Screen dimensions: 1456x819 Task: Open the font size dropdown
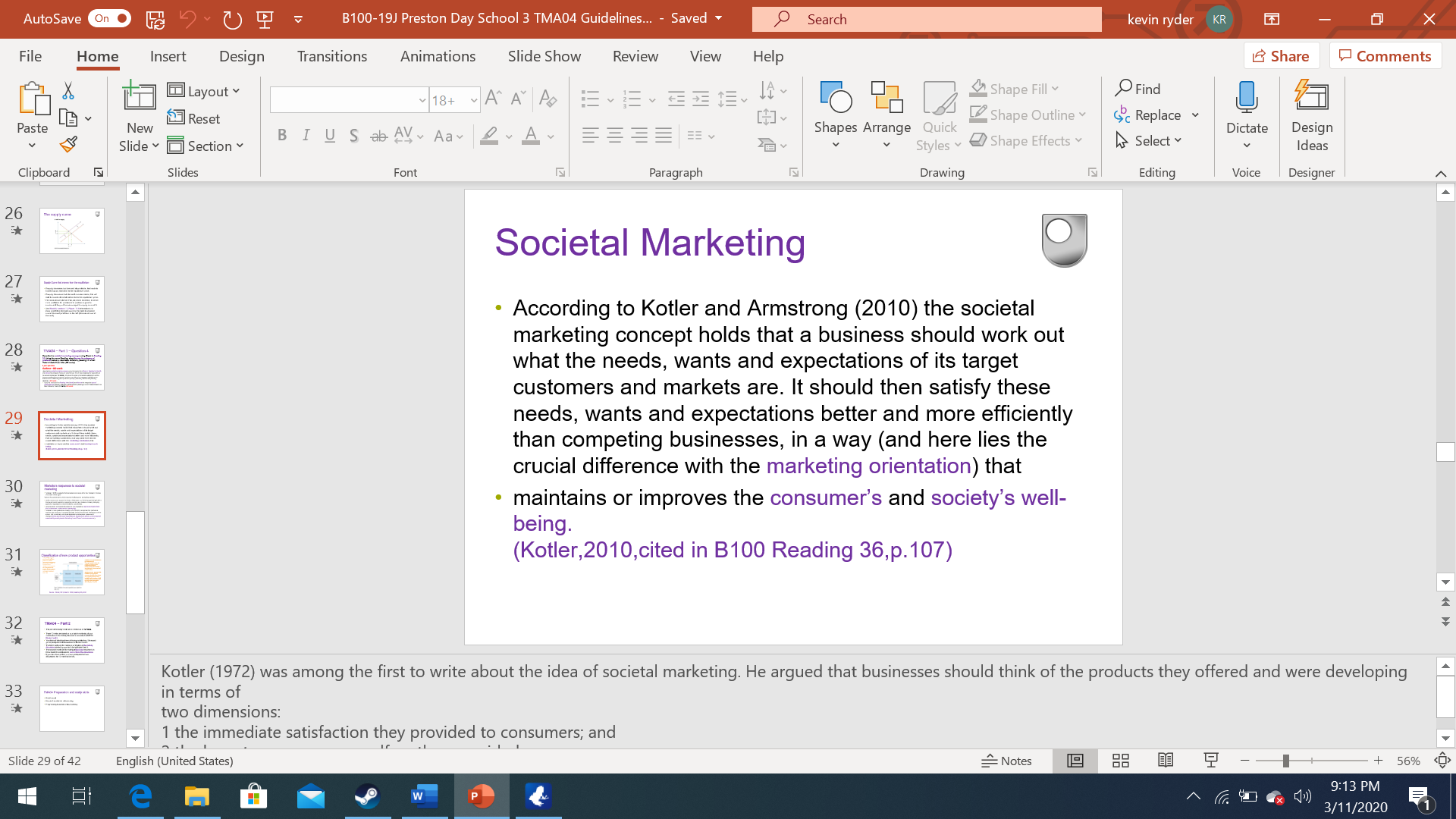473,100
